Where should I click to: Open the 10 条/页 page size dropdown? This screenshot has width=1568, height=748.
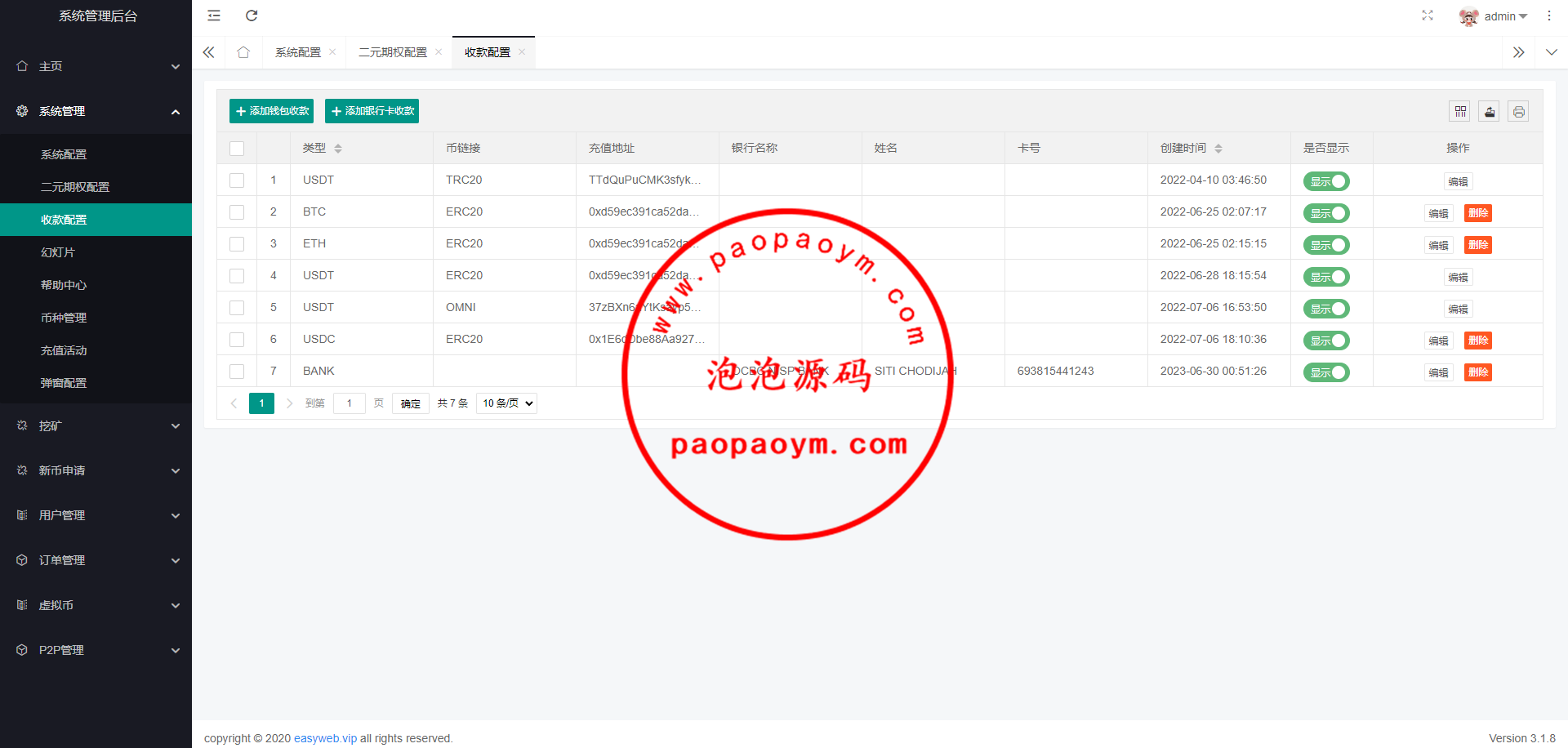coord(506,403)
